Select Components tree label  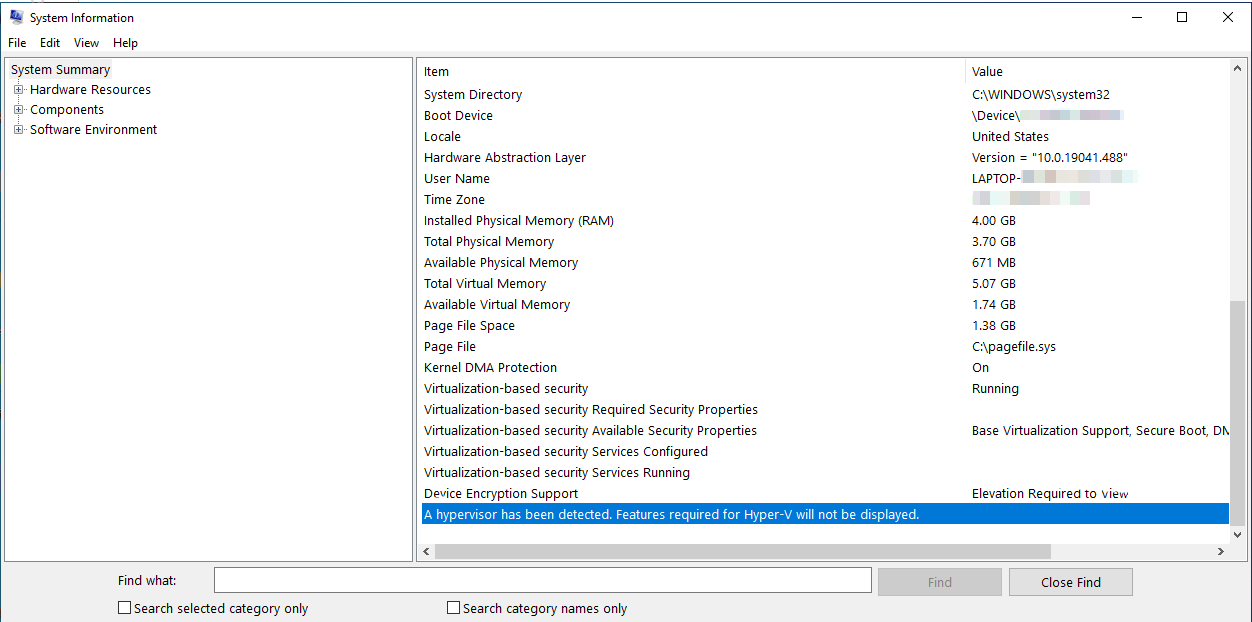click(67, 110)
